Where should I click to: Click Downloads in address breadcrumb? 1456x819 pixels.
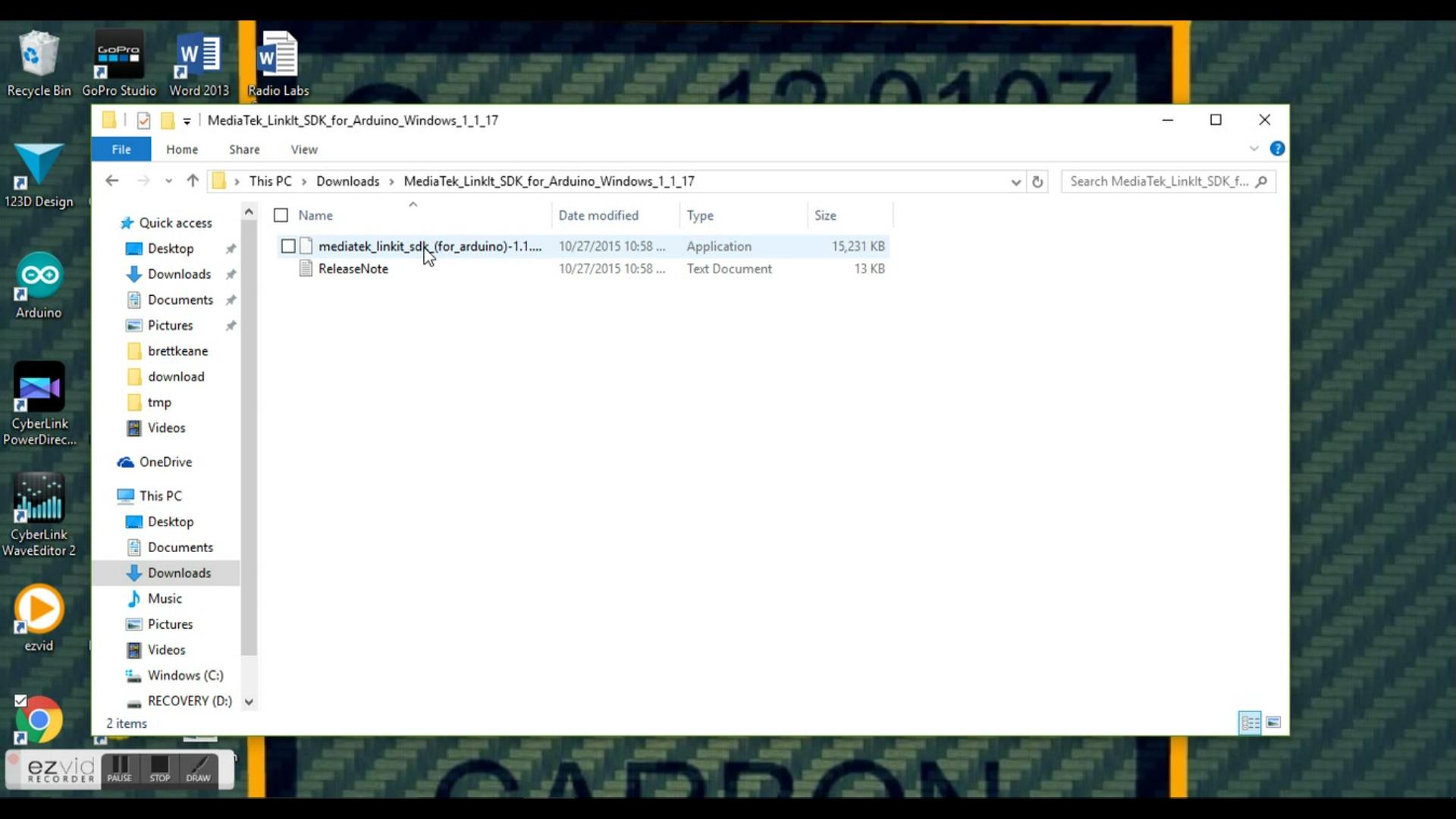coord(347,181)
